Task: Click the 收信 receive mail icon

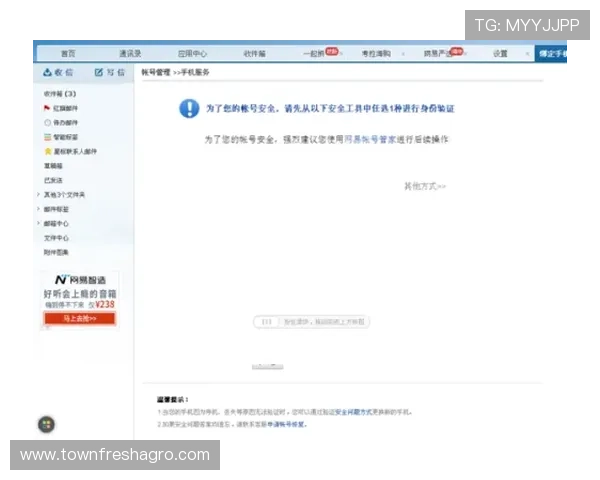Action: pos(47,72)
